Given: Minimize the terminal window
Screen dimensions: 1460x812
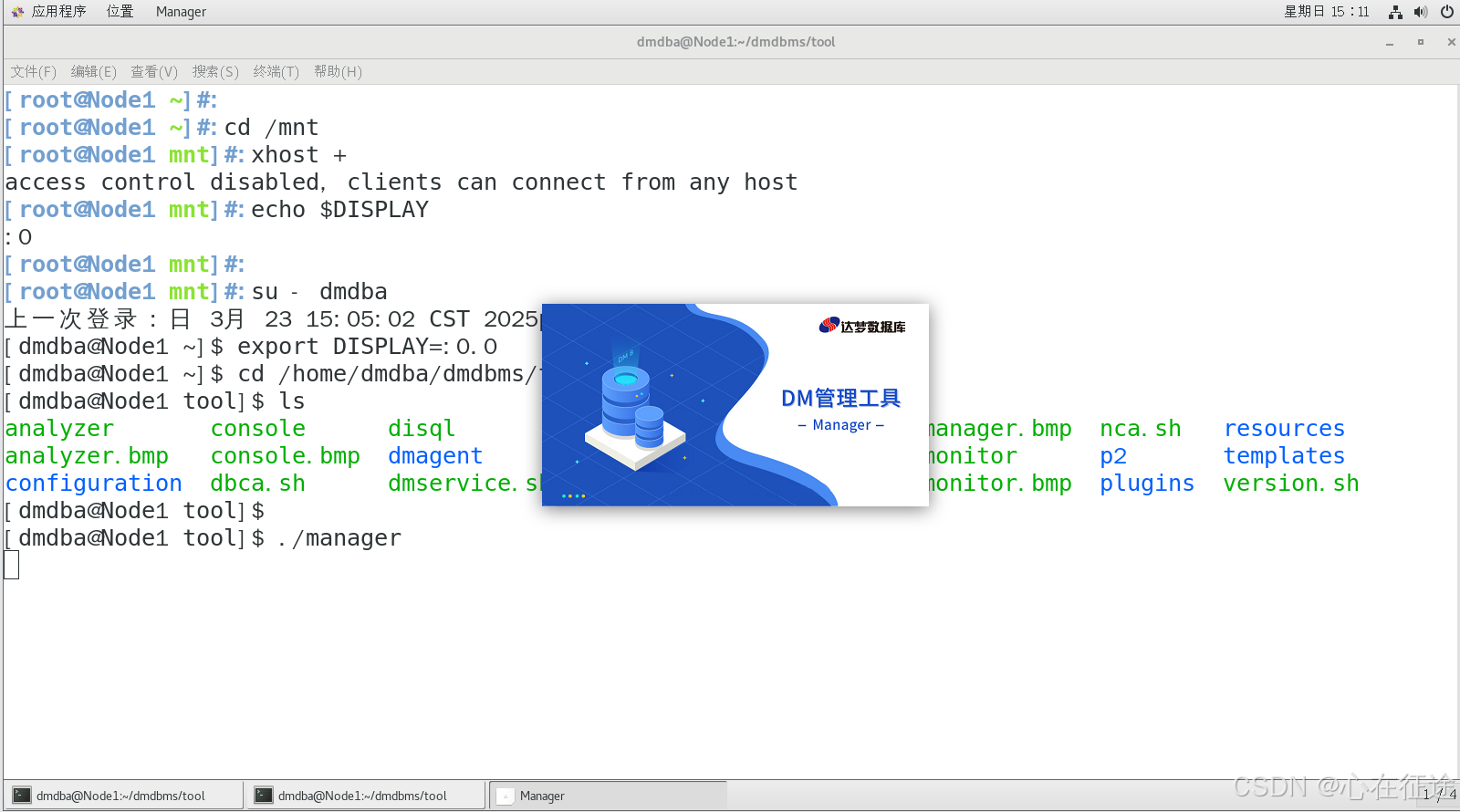Looking at the screenshot, I should tap(1390, 42).
